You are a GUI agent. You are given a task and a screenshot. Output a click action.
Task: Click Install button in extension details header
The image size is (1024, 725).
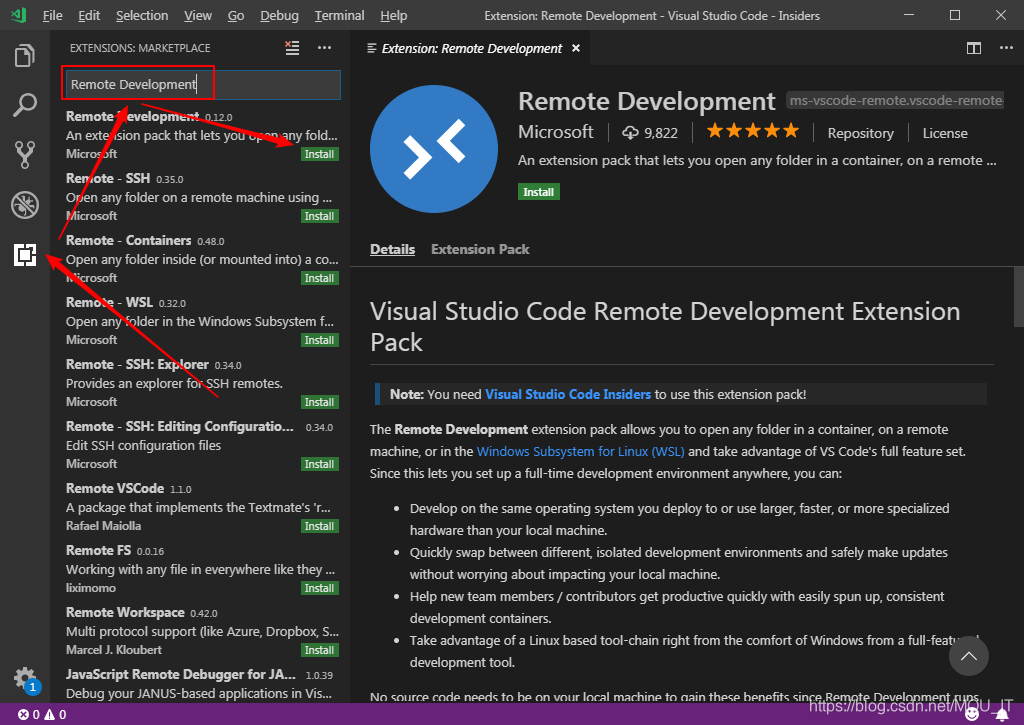(x=538, y=192)
